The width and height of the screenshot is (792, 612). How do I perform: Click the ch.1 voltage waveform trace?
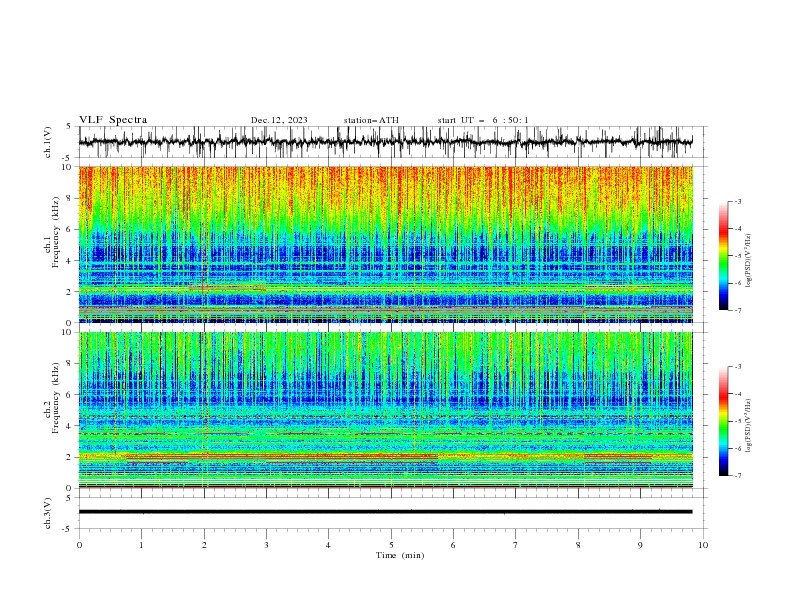point(385,142)
